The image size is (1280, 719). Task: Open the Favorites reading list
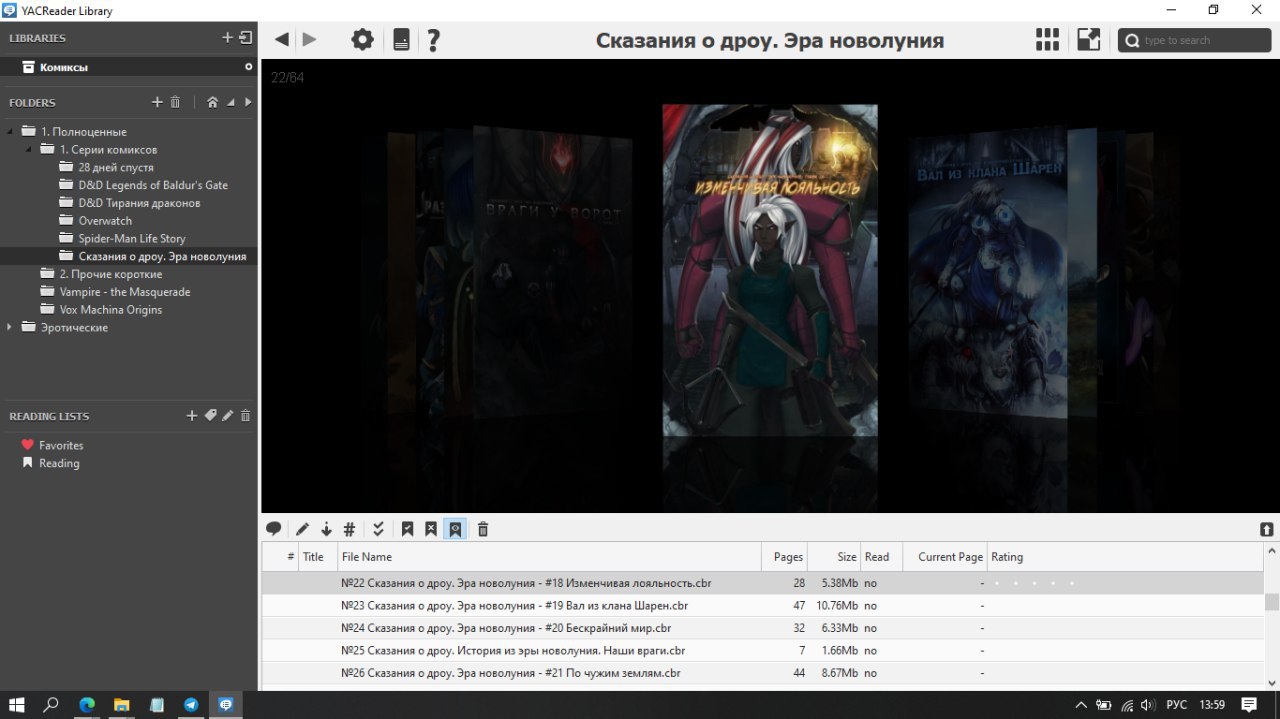tap(61, 445)
